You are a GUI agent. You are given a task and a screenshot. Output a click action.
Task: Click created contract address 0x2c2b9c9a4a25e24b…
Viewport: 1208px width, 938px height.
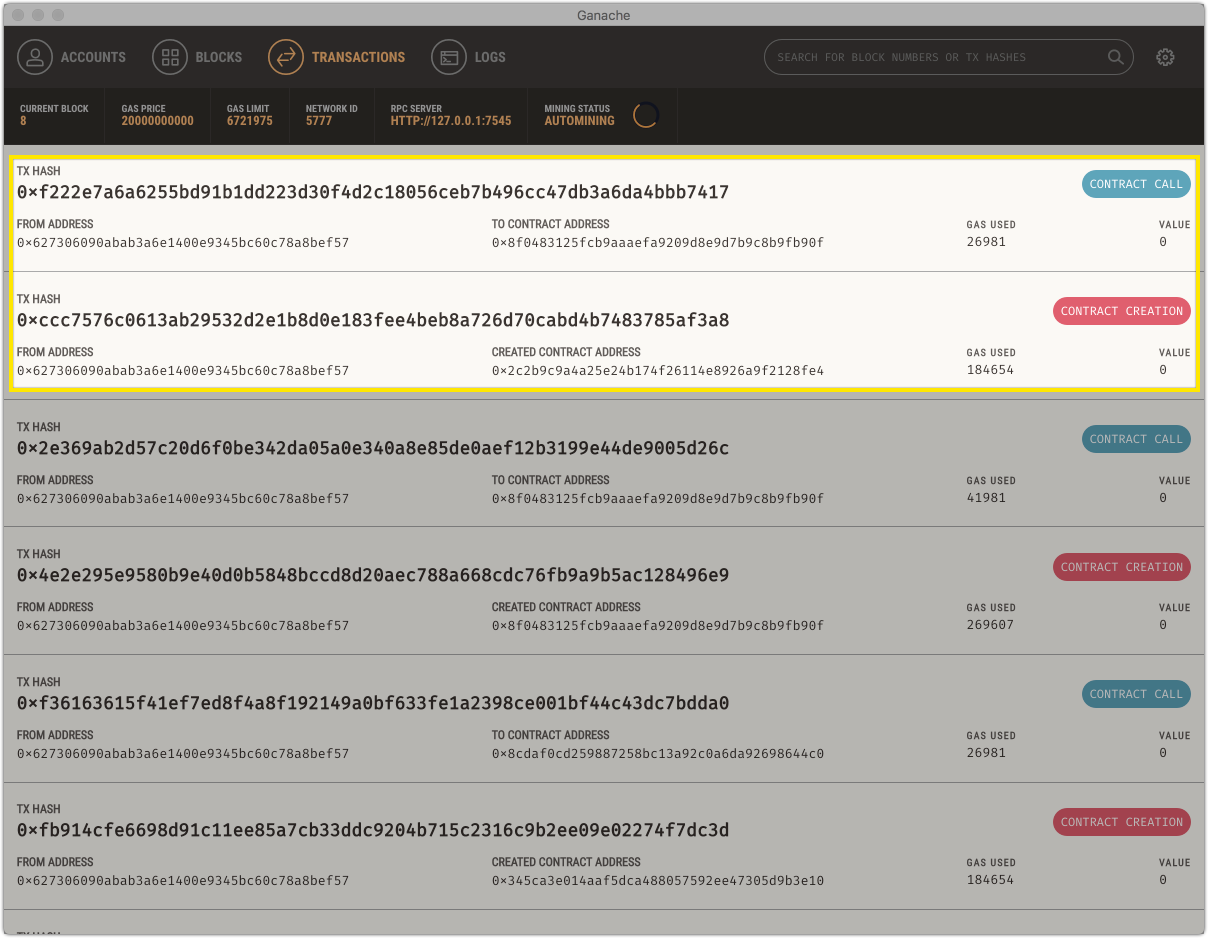click(658, 371)
